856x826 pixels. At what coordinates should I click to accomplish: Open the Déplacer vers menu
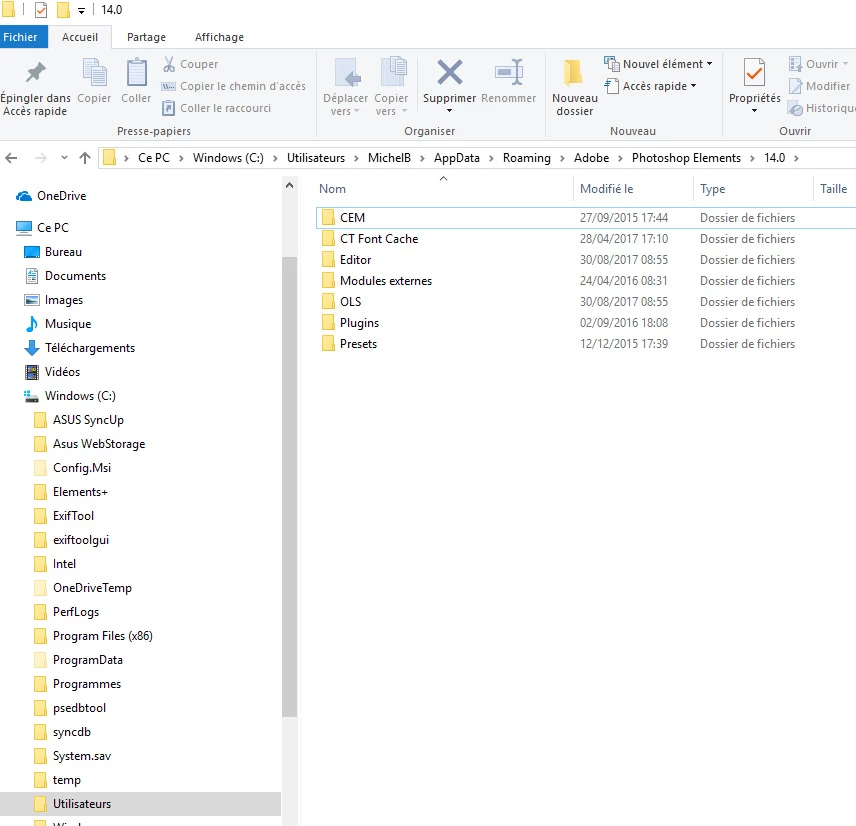click(345, 86)
